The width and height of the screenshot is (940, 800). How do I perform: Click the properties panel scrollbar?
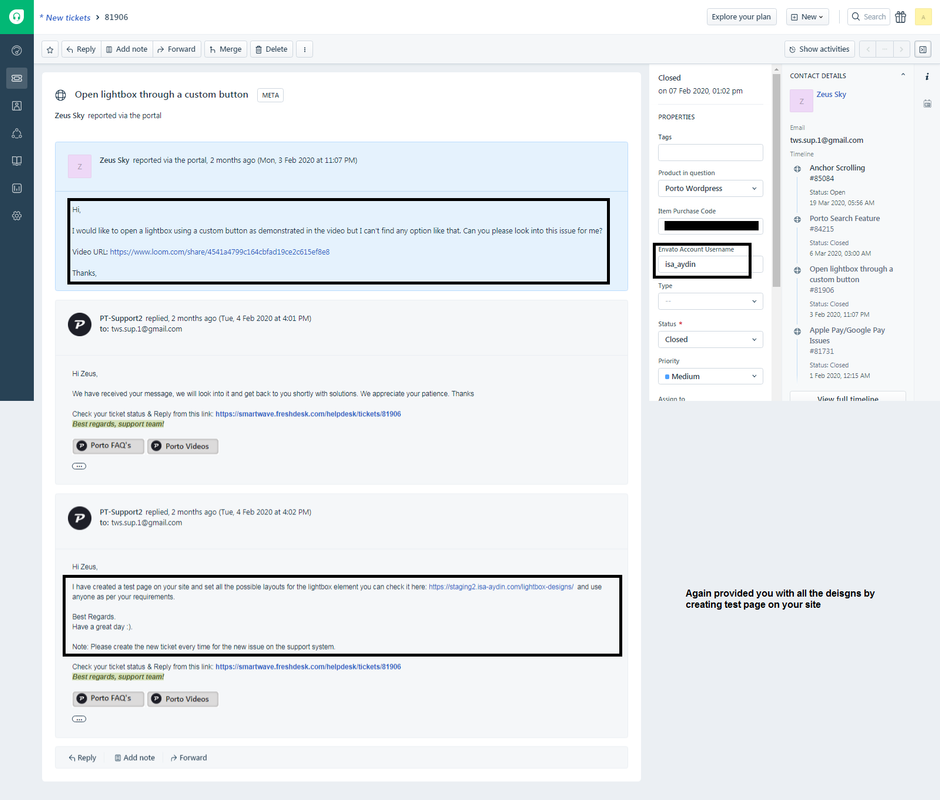[776, 180]
